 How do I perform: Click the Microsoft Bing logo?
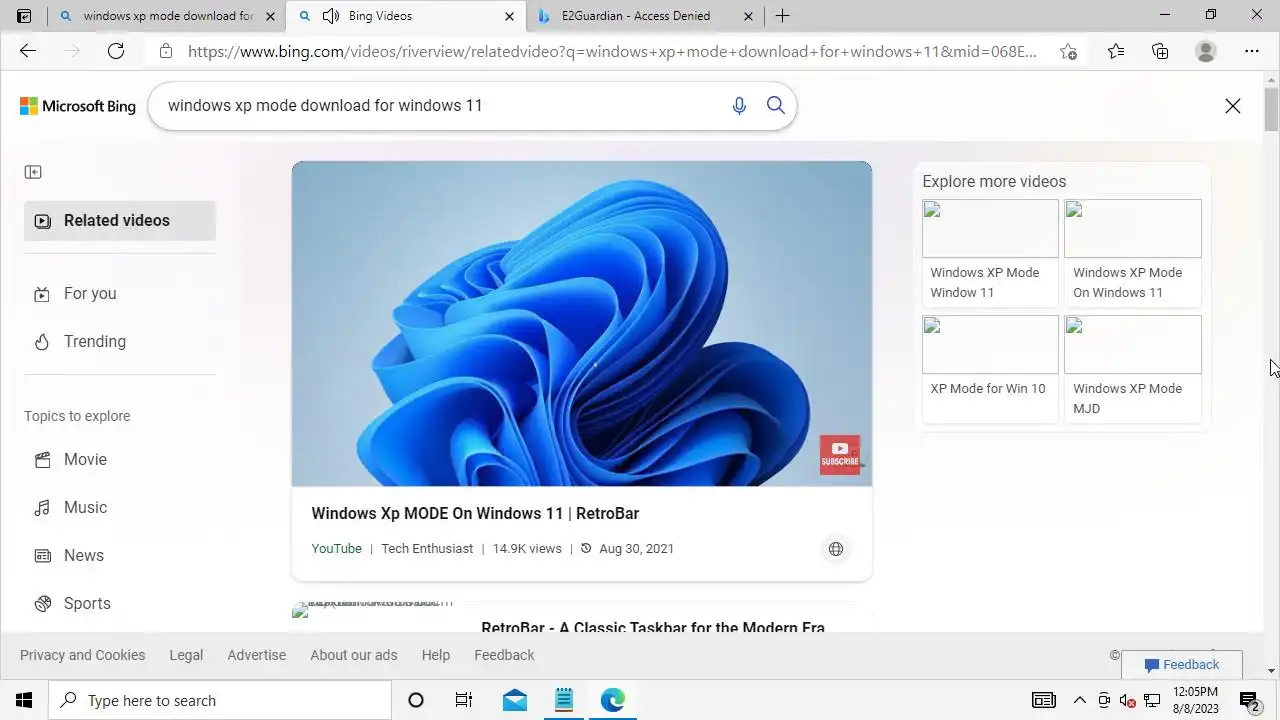coord(78,106)
